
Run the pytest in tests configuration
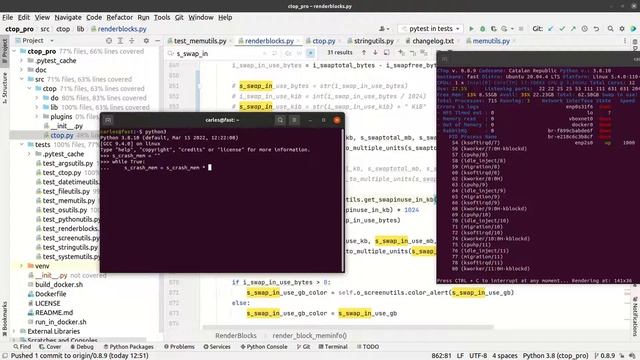click(471, 29)
